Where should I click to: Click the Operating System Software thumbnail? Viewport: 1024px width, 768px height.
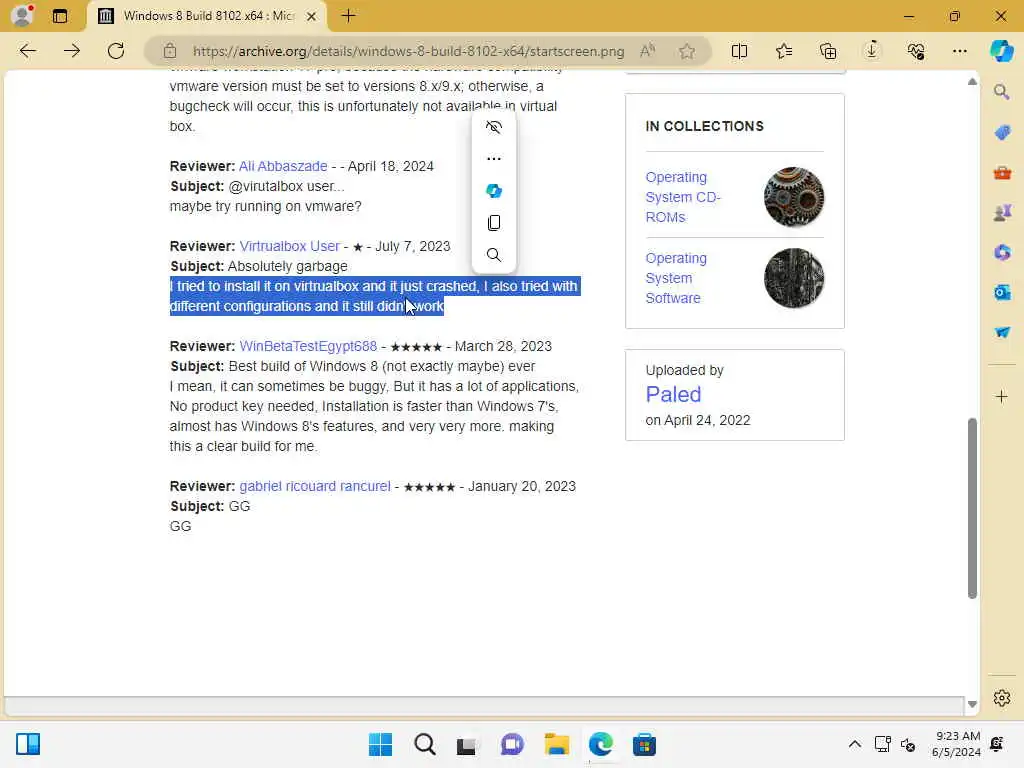click(793, 278)
